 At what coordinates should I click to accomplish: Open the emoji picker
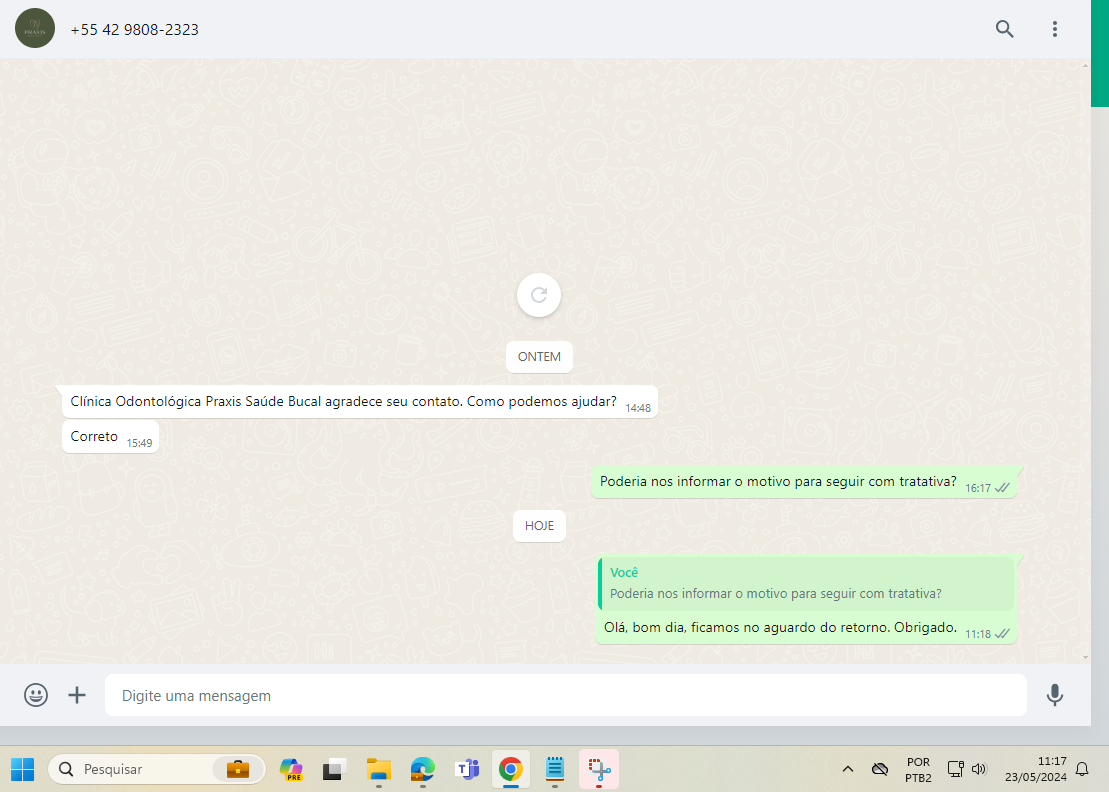tap(36, 695)
